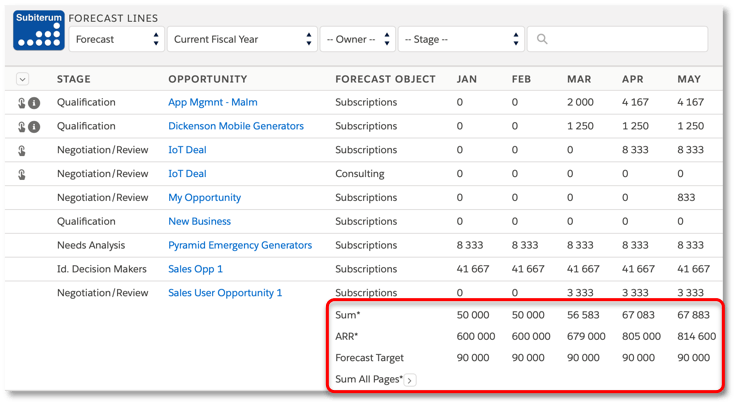Screen dimensions: 735x404
Task: Click MAR value 1 250 for Dickenson
Action: click(580, 126)
